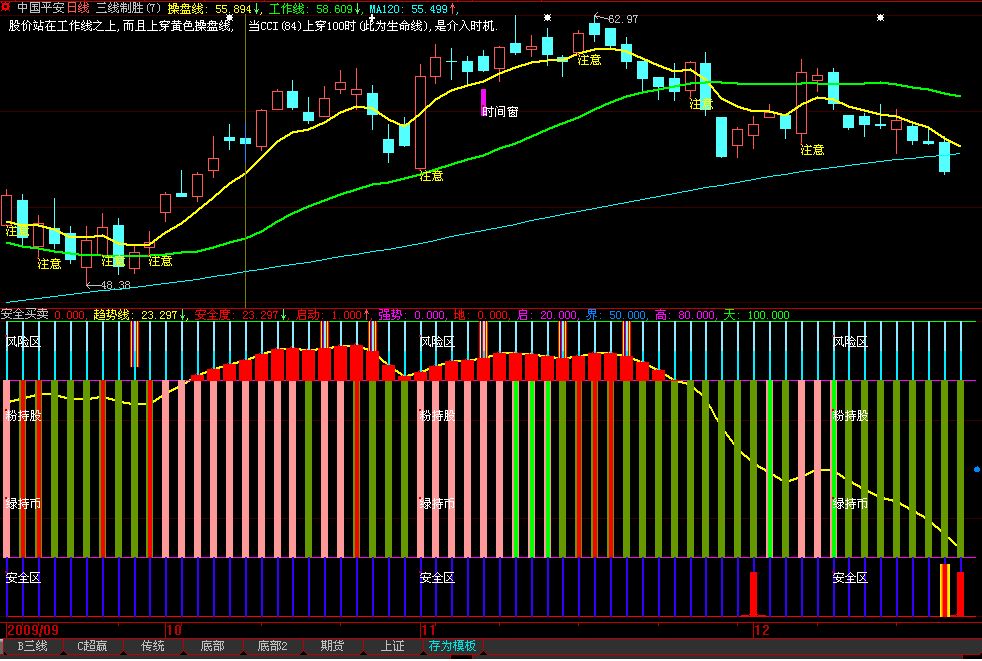
Task: Click the 10 month marker on the time axis
Action: (174, 630)
